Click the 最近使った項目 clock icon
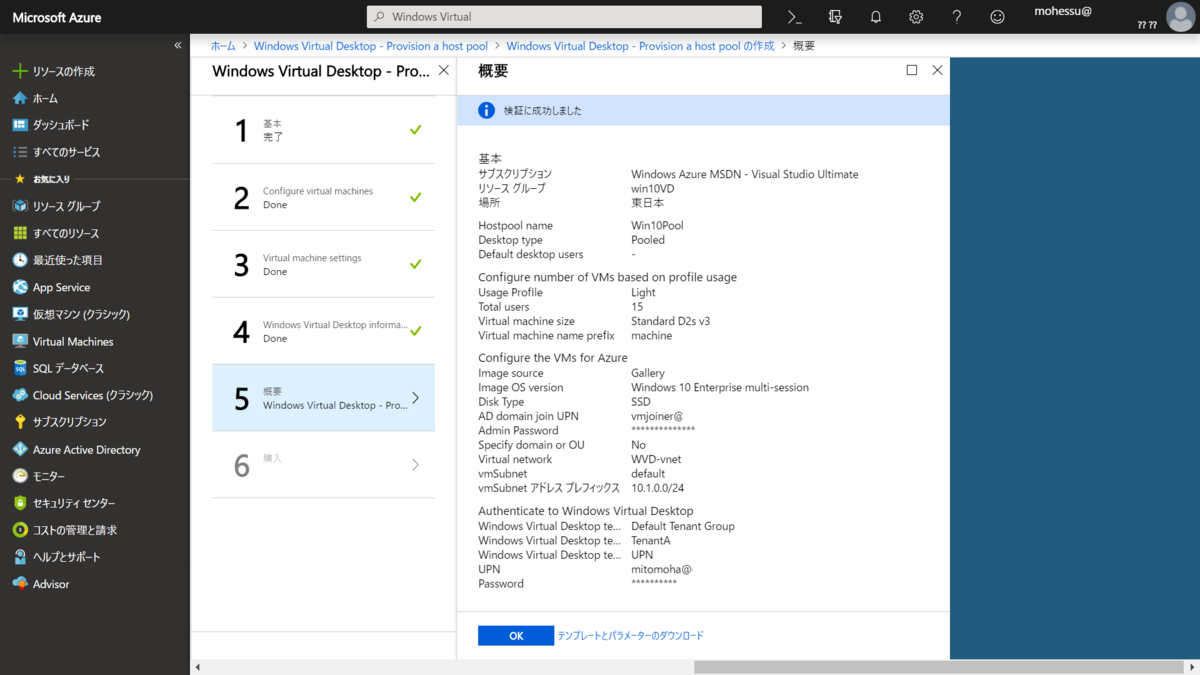Image resolution: width=1200 pixels, height=675 pixels. (x=19, y=260)
